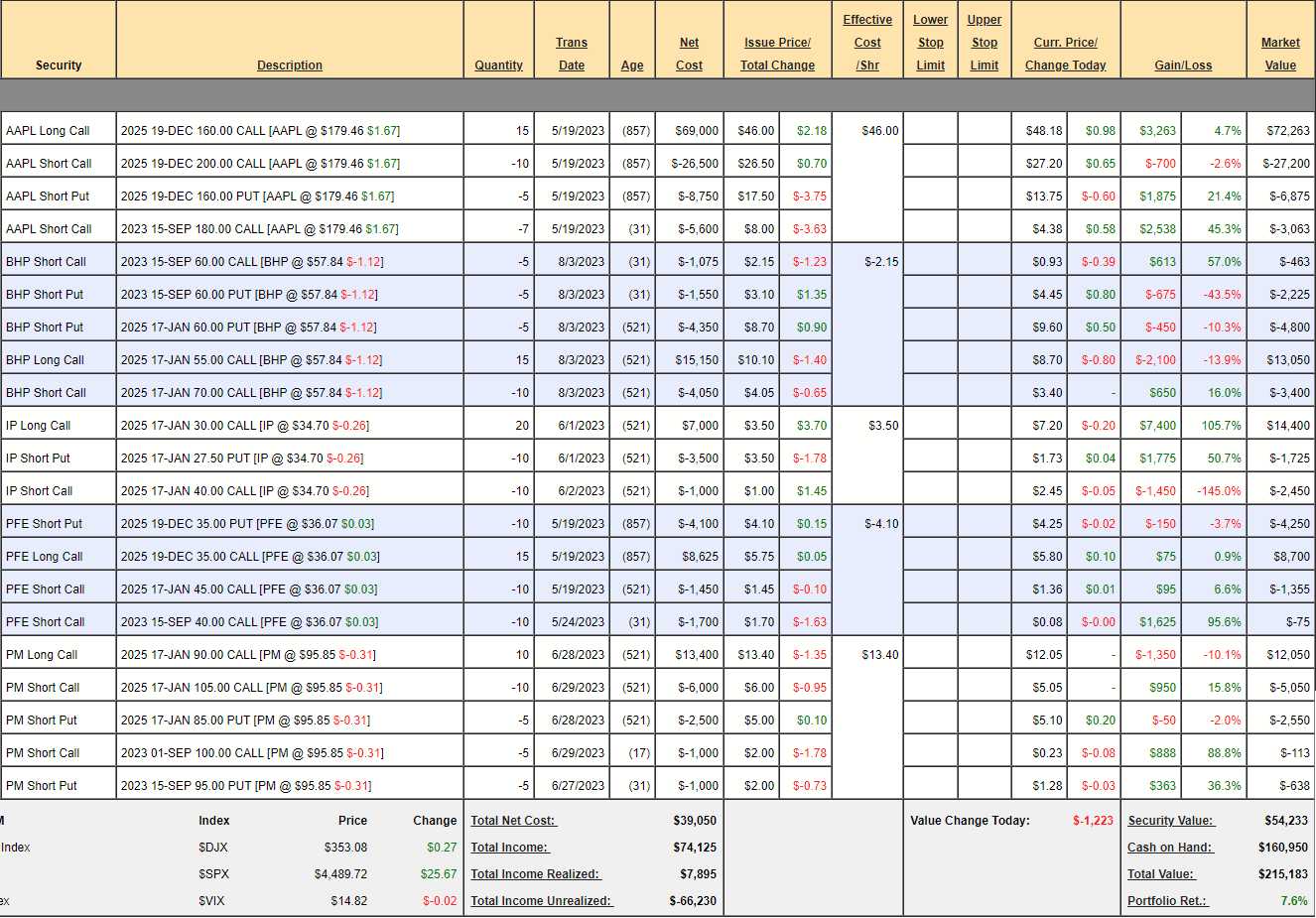Select the Market Value column header
1316x918 pixels.
click(x=1280, y=54)
